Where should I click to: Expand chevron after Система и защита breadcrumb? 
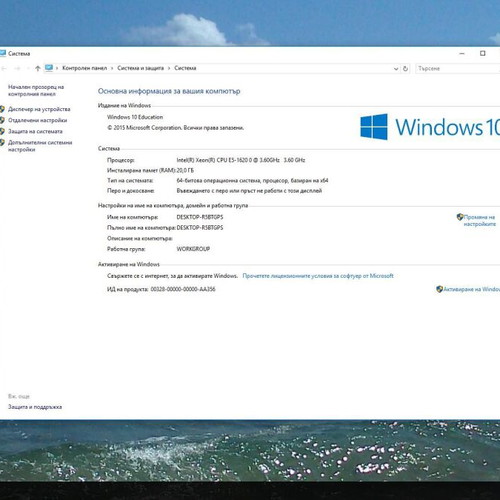pos(169,68)
